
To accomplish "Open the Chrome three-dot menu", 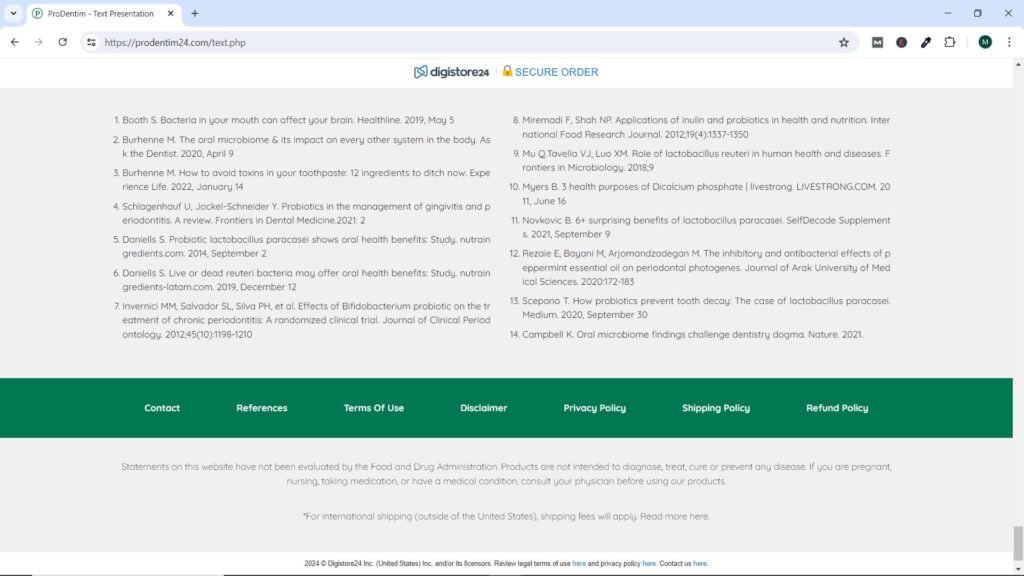I will pos(1009,42).
